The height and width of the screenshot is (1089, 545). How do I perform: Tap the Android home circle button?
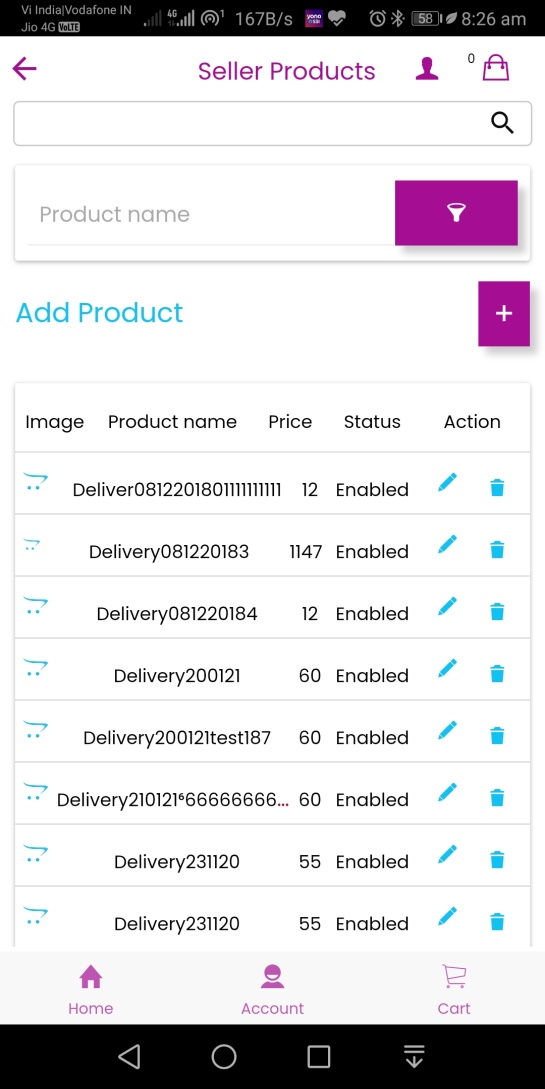224,1056
